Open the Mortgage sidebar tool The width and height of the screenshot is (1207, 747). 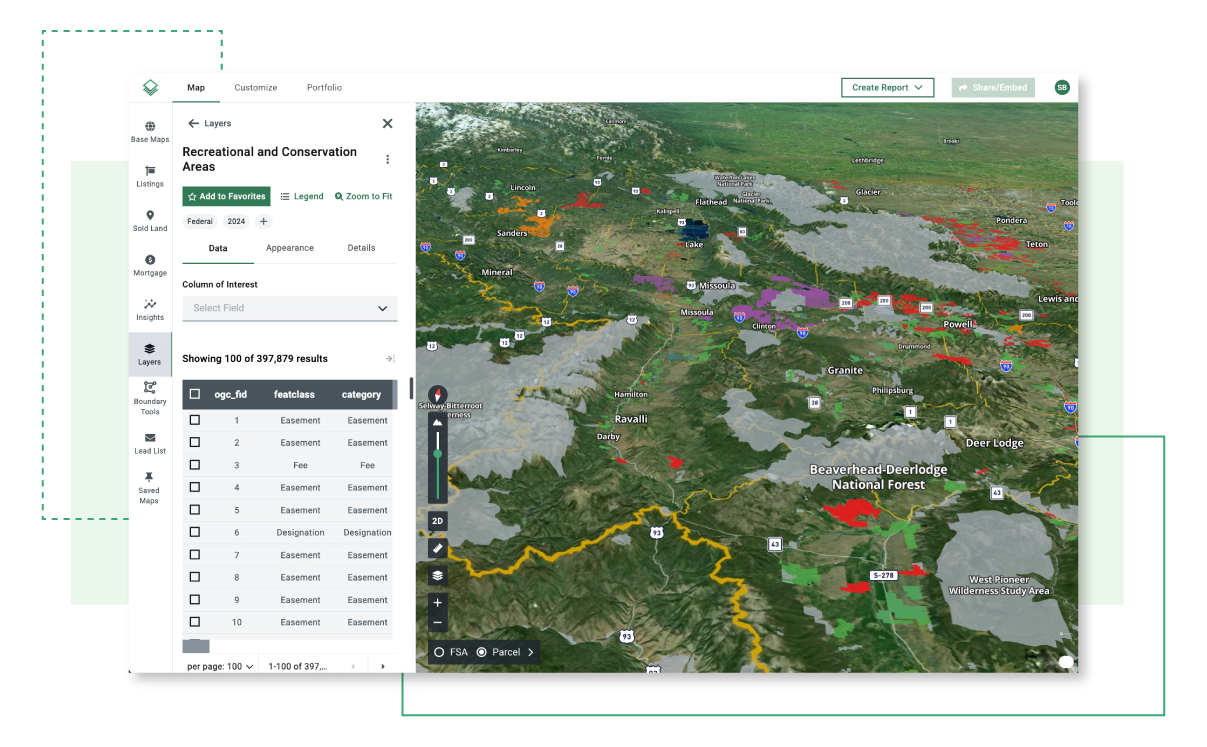pos(150,265)
